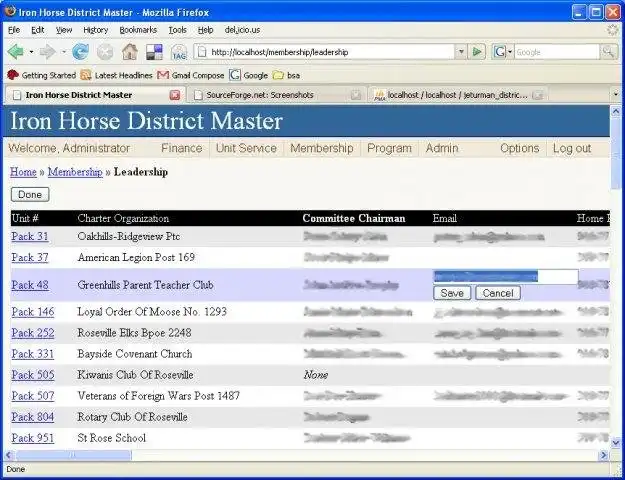Open the Pack 507 unit link

point(33,396)
